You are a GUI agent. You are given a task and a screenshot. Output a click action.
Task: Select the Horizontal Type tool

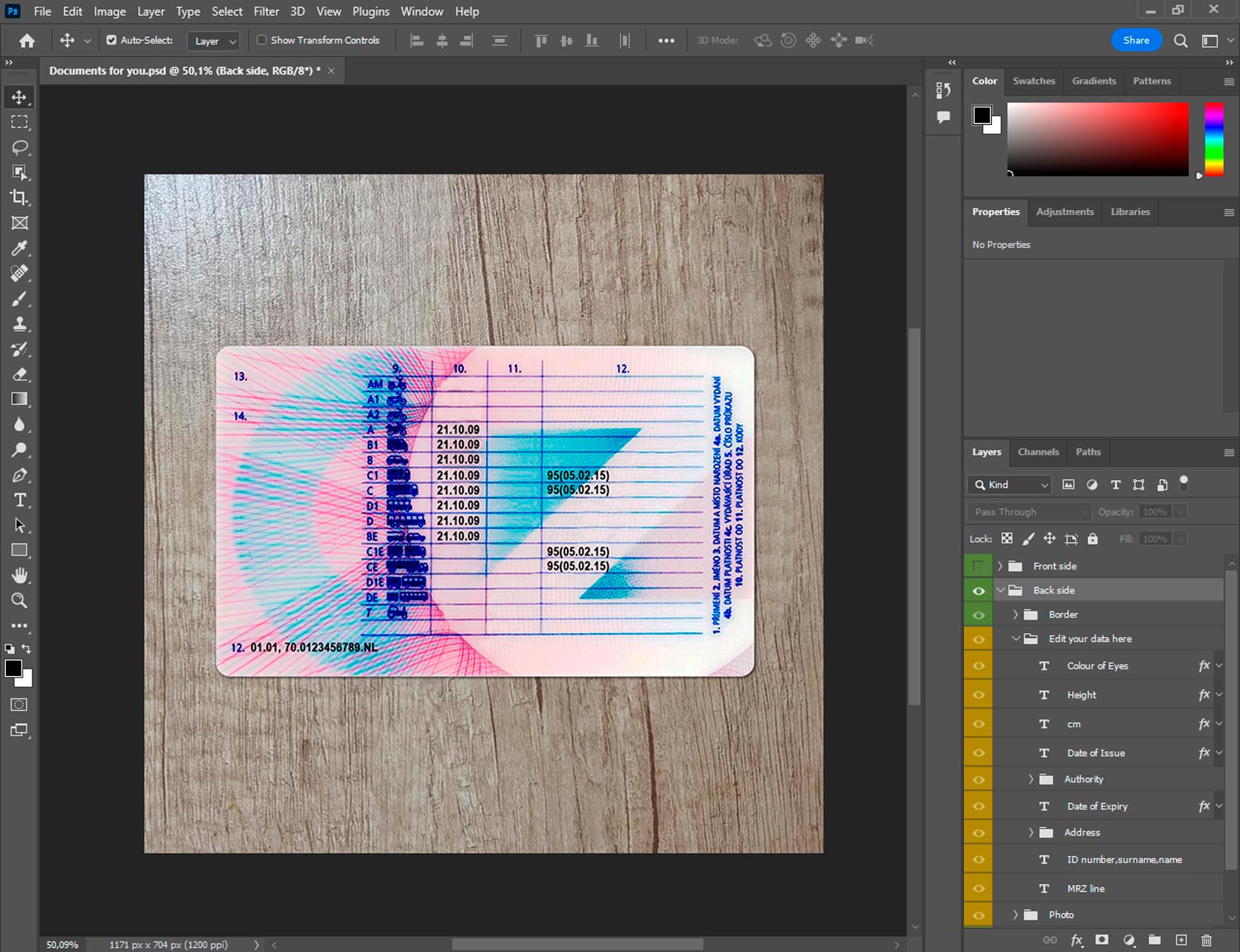pyautogui.click(x=20, y=500)
